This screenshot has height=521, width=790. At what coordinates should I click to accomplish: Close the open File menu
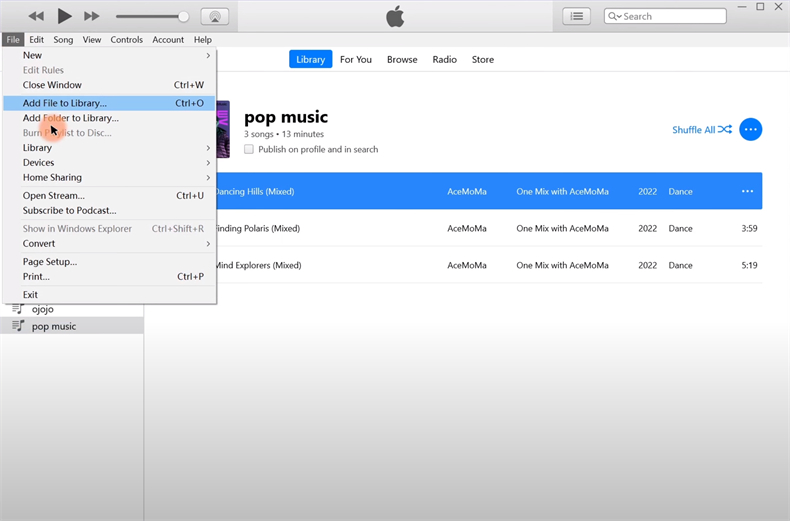13,39
